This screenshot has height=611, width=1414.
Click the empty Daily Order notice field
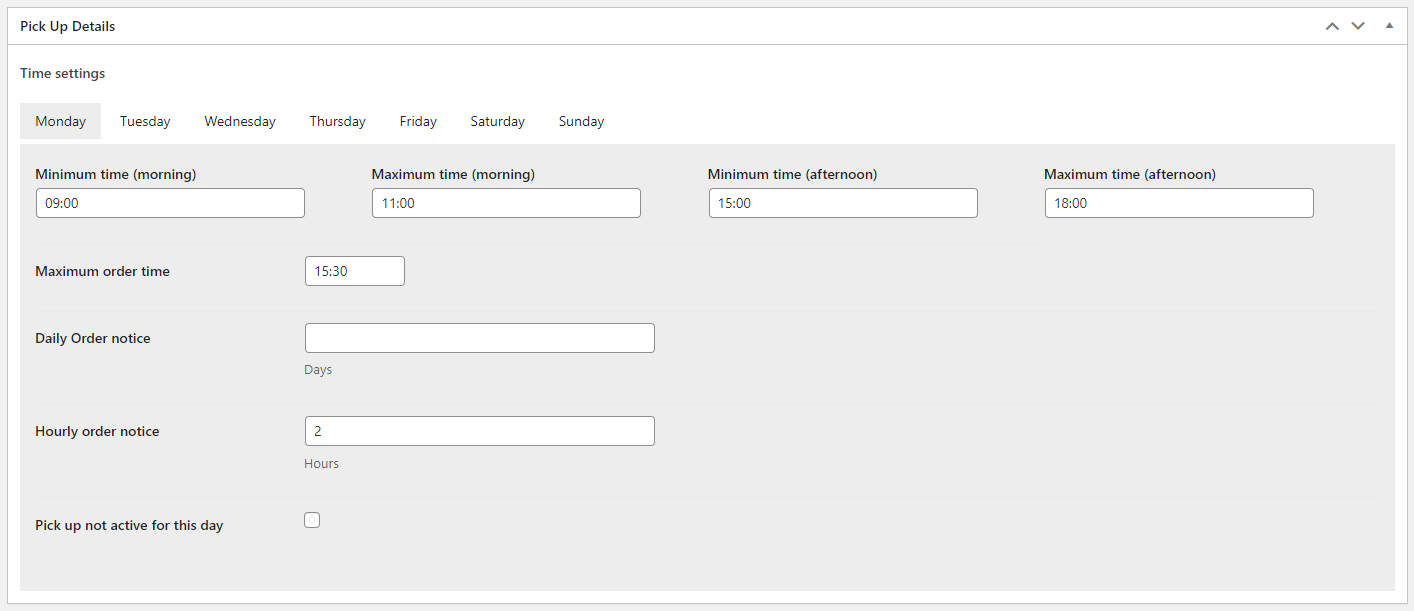(479, 338)
